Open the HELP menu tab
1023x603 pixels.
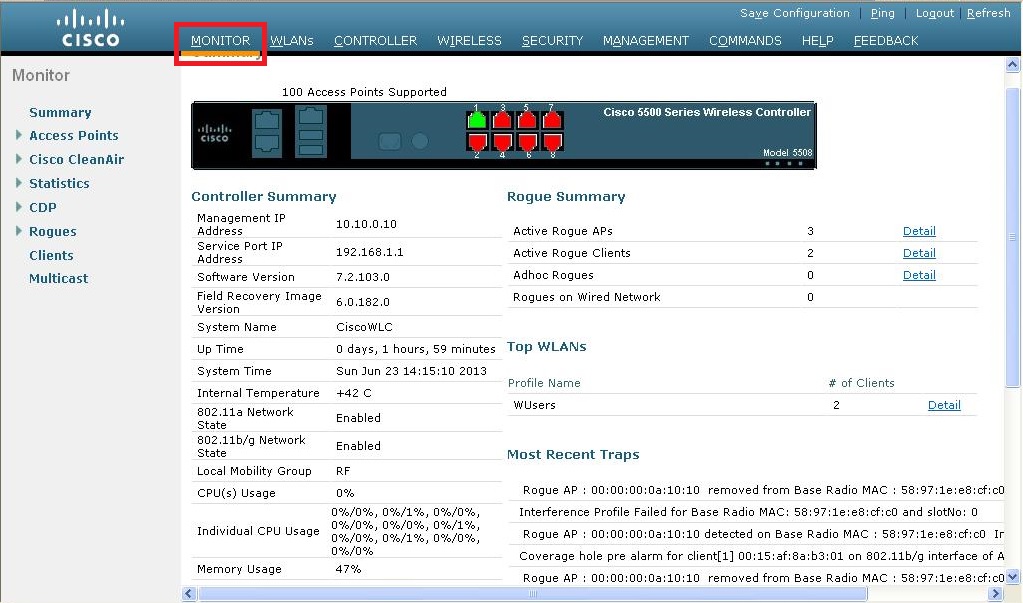pyautogui.click(x=817, y=40)
